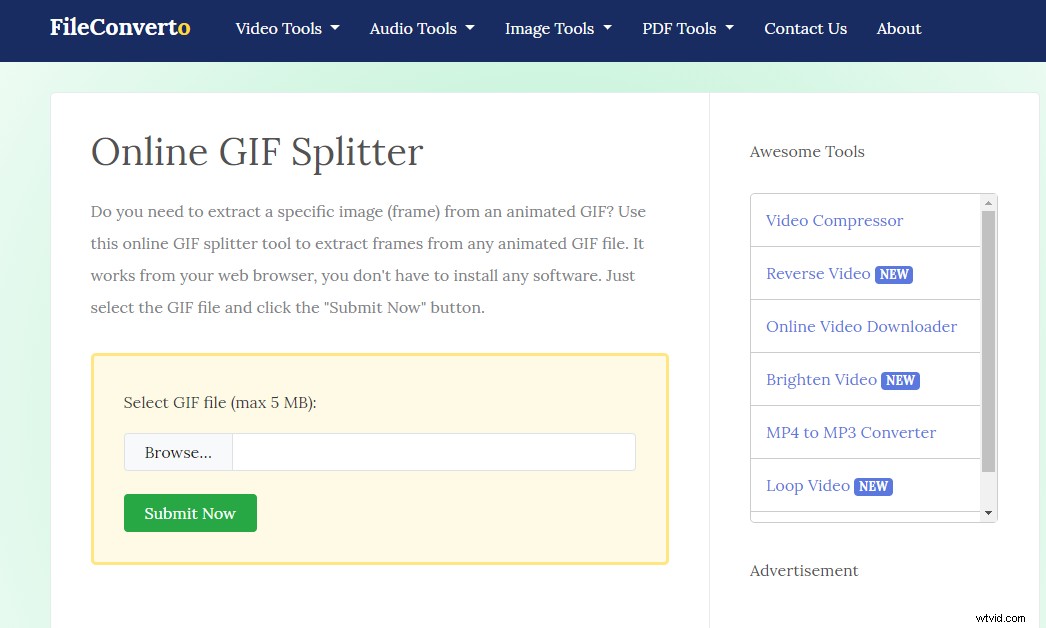Open the Brighten Video tool
The image size is (1046, 628).
[x=821, y=379]
